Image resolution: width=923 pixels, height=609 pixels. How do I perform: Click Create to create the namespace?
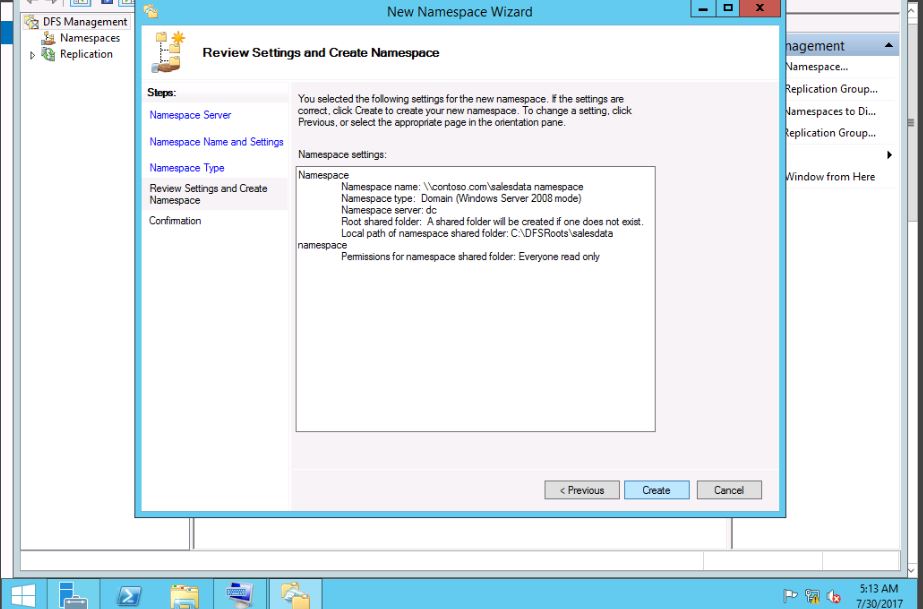pyautogui.click(x=656, y=490)
